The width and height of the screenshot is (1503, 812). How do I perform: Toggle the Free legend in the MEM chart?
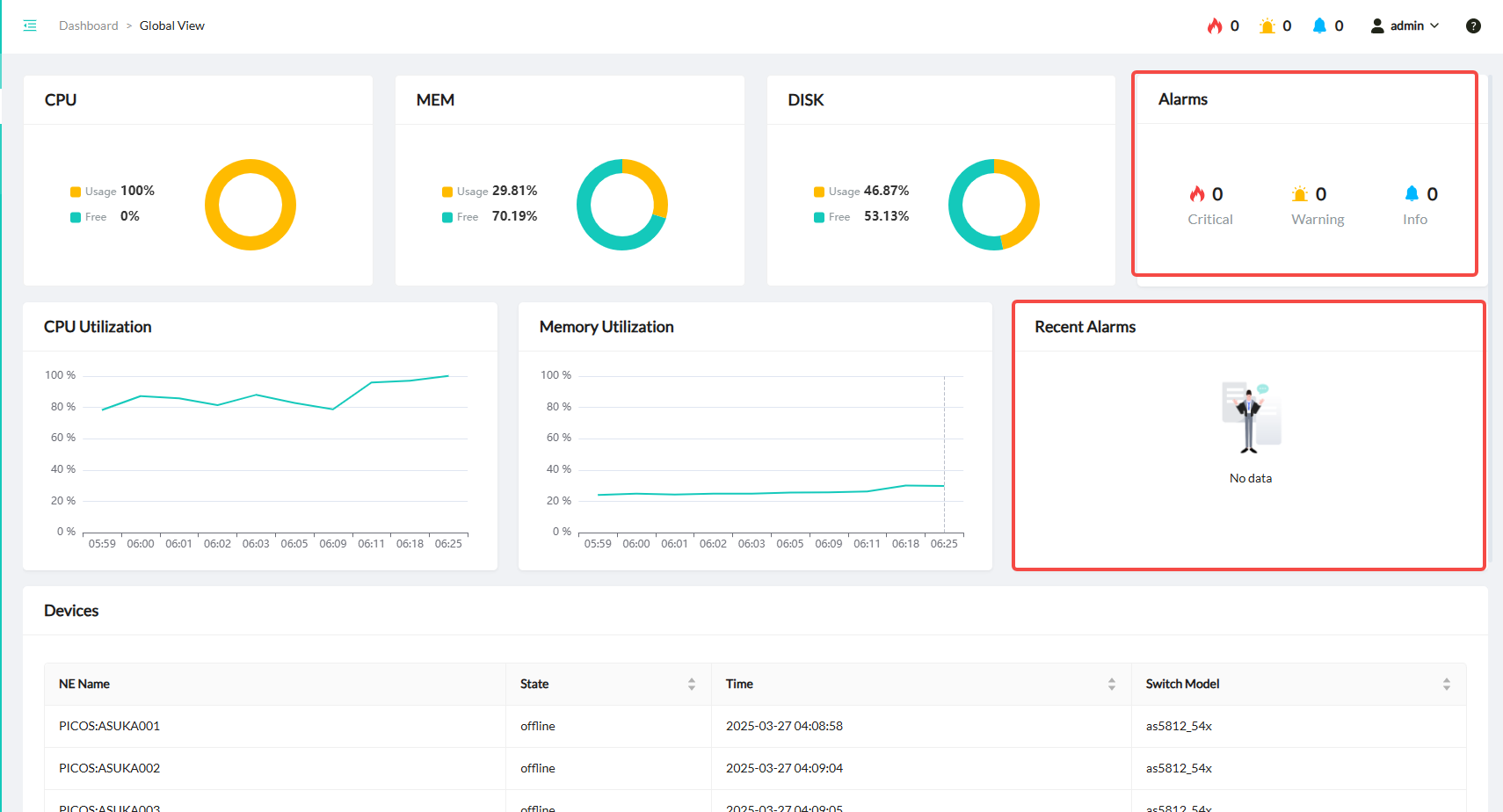click(460, 217)
